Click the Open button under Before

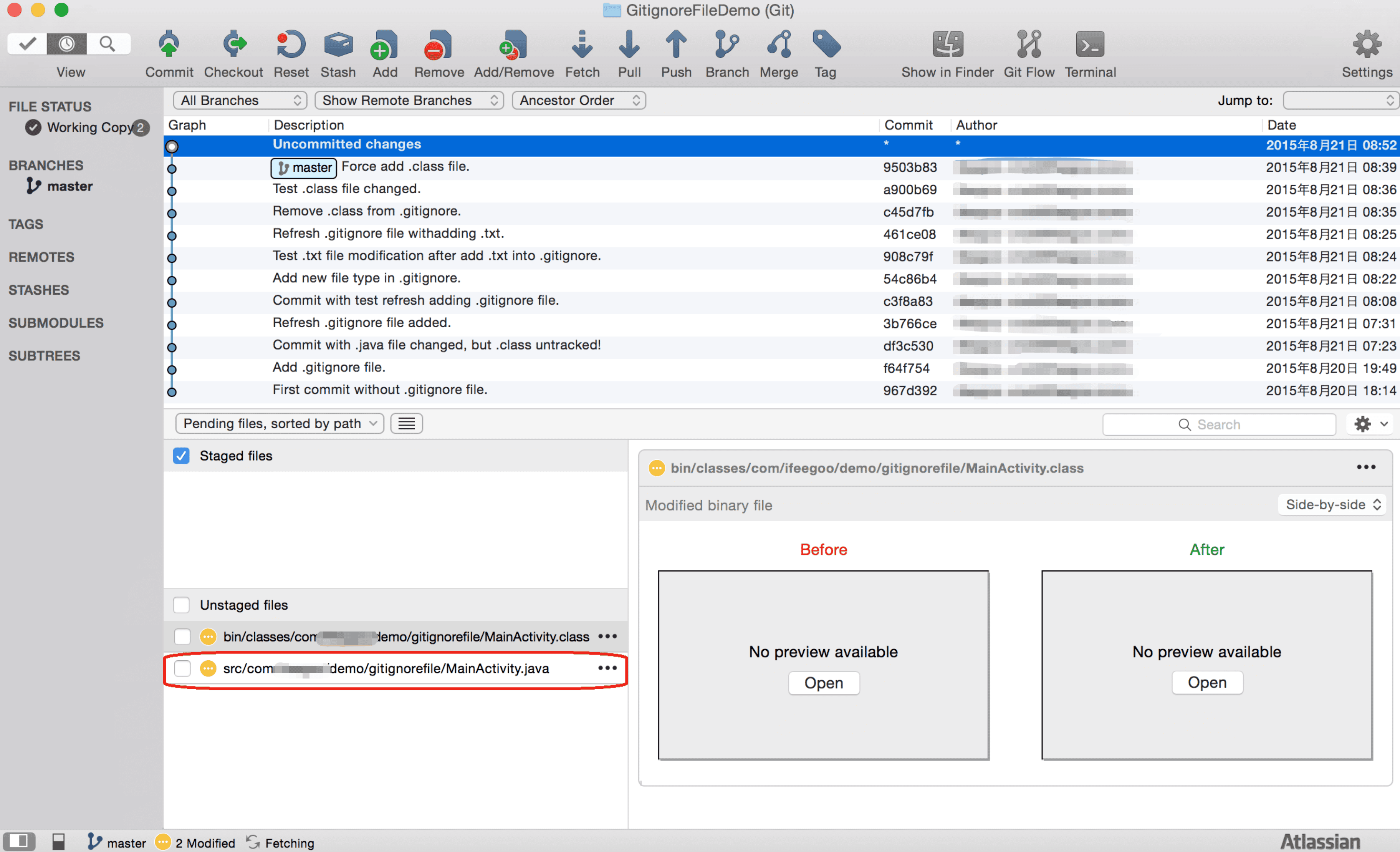(x=823, y=683)
